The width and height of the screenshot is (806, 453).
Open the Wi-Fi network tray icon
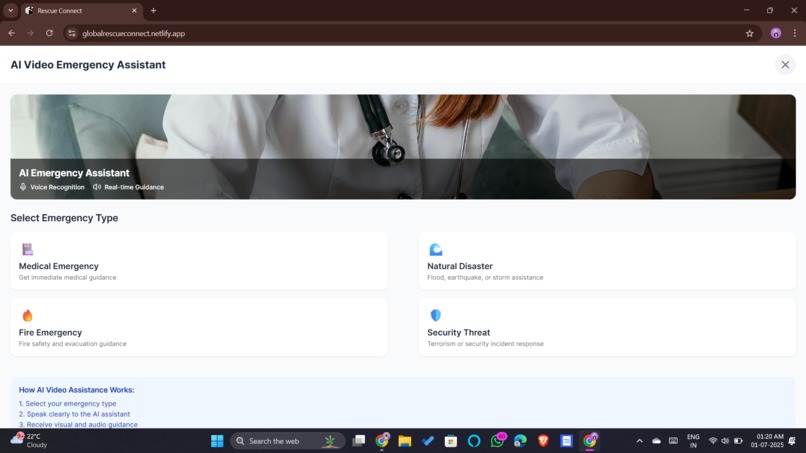pos(713,441)
